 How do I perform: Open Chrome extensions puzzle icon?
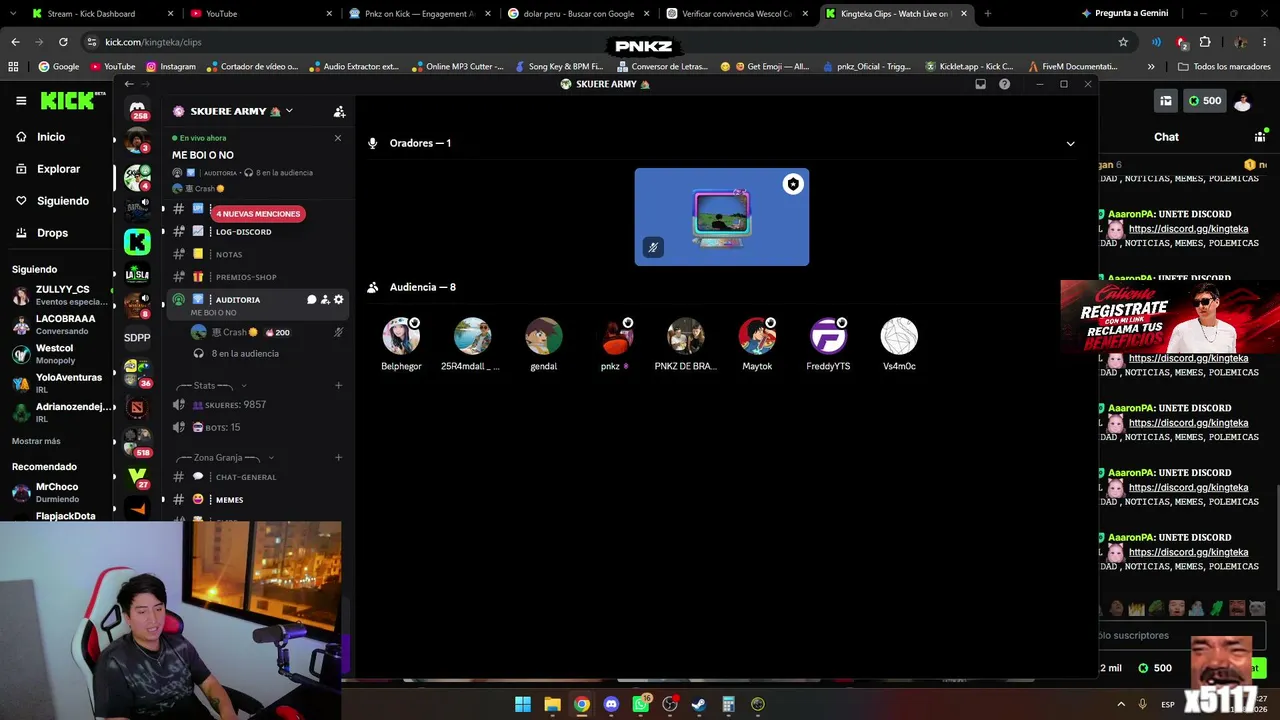click(x=1205, y=42)
